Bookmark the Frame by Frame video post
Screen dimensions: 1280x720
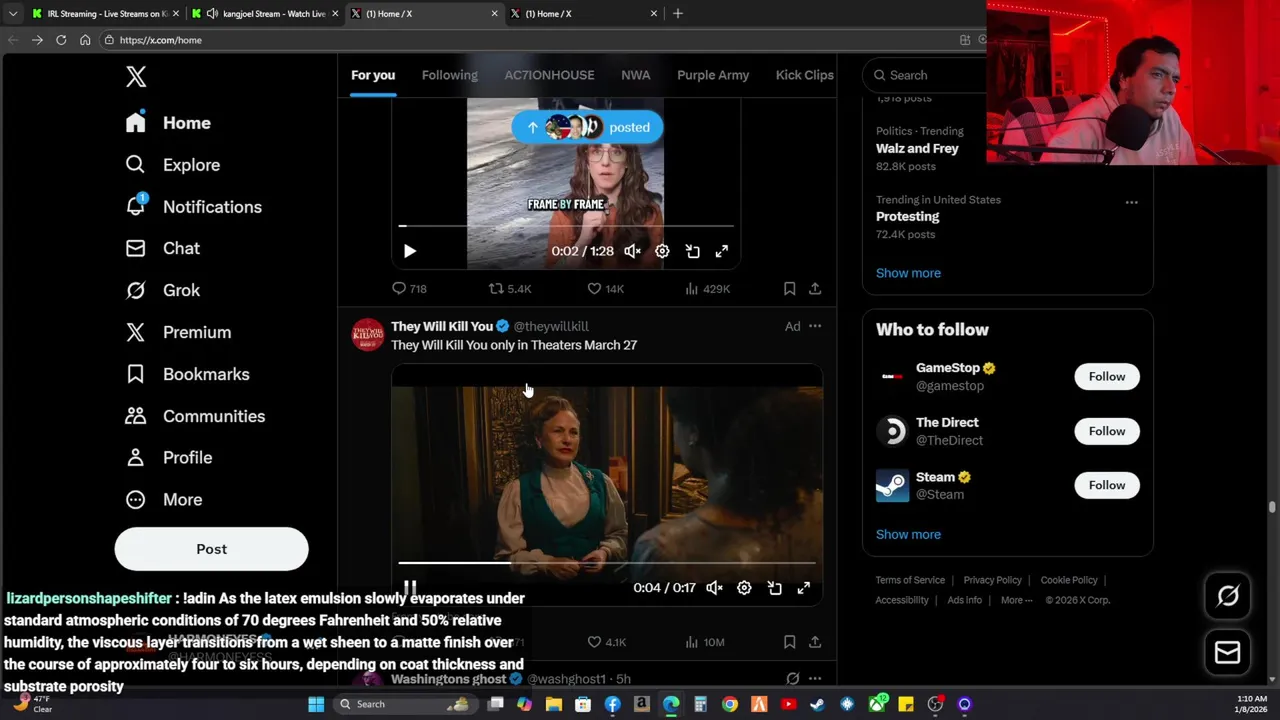[x=789, y=289]
